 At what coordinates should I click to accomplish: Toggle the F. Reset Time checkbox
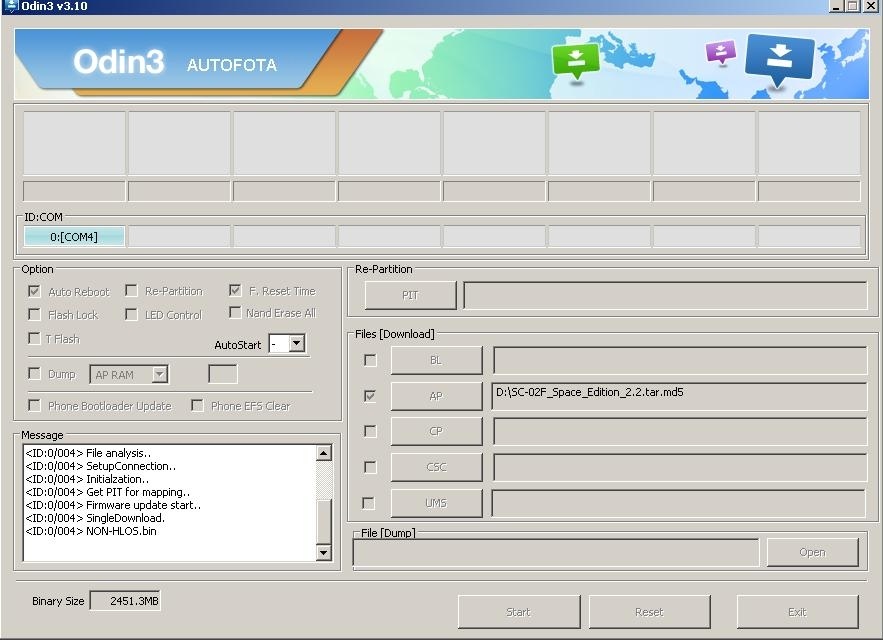pyautogui.click(x=235, y=291)
